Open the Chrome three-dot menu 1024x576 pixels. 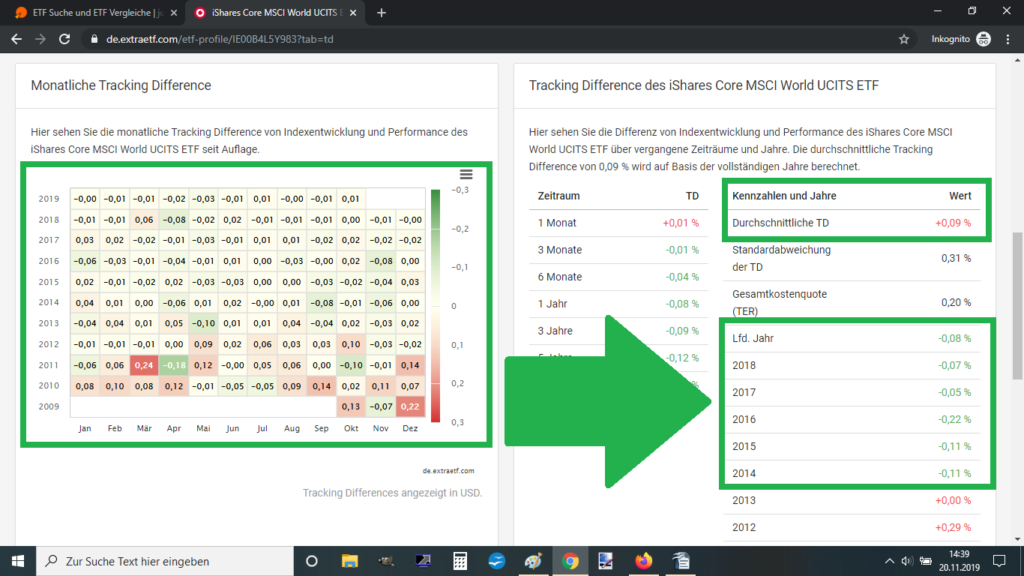[1008, 39]
